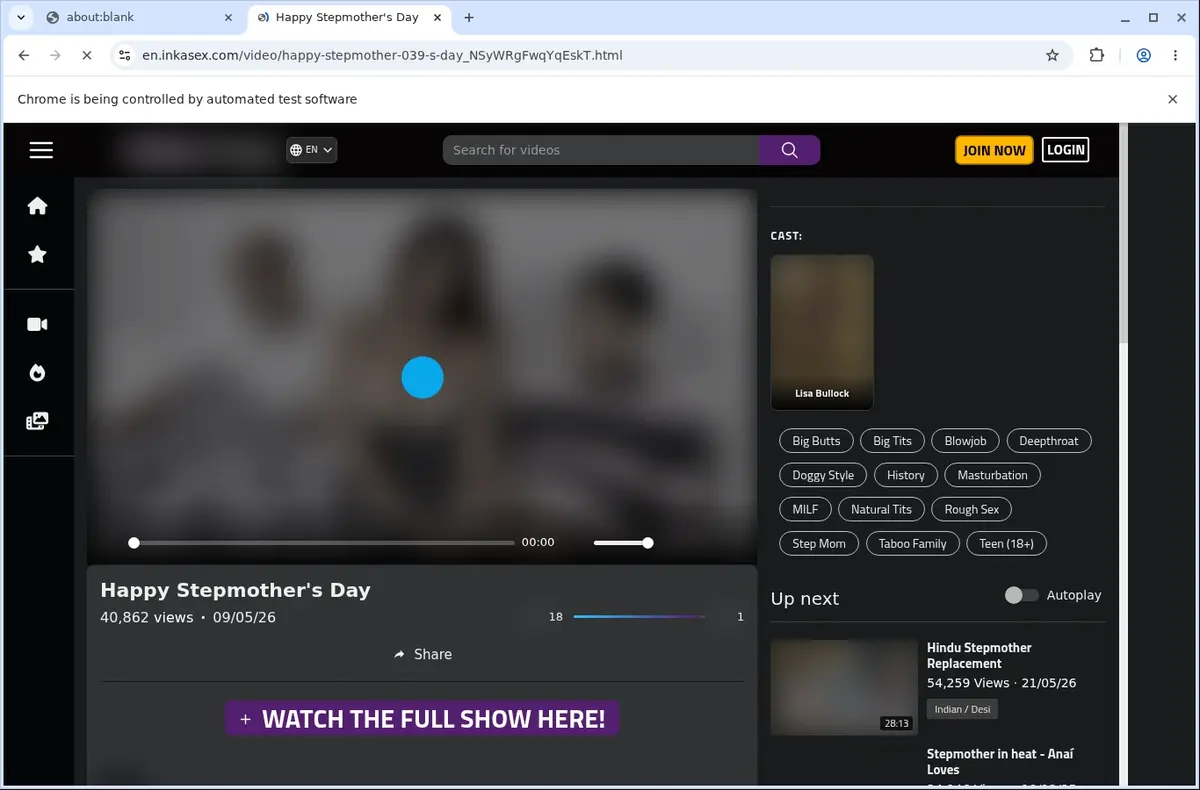Click the browser back arrow
Viewport: 1200px width, 790px height.
tap(24, 56)
